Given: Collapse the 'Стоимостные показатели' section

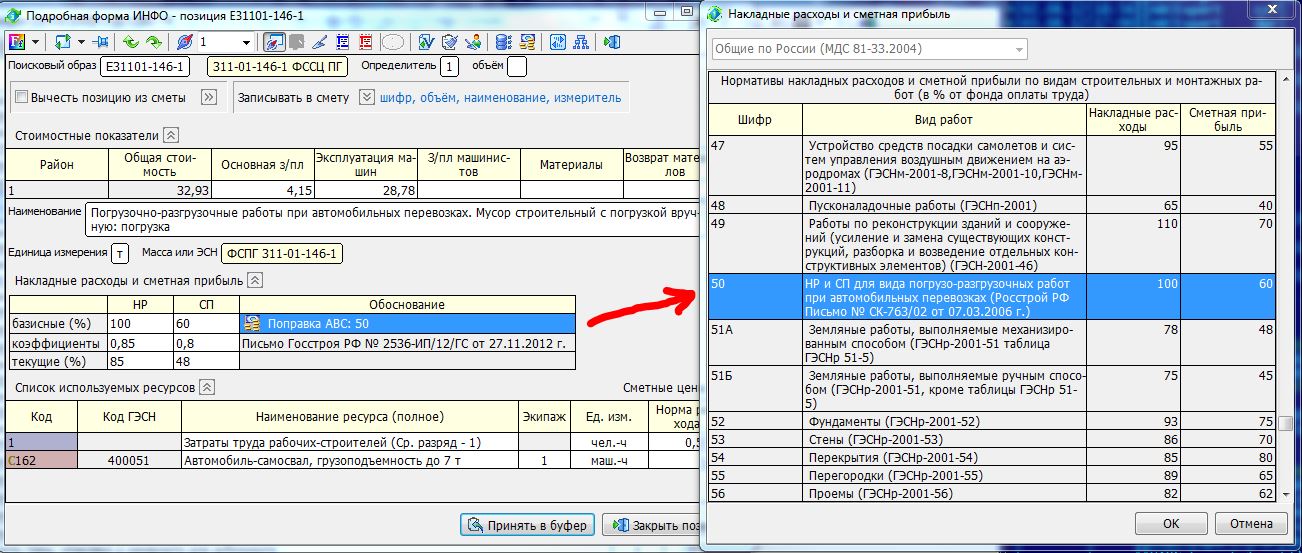Looking at the screenshot, I should pyautogui.click(x=171, y=135).
